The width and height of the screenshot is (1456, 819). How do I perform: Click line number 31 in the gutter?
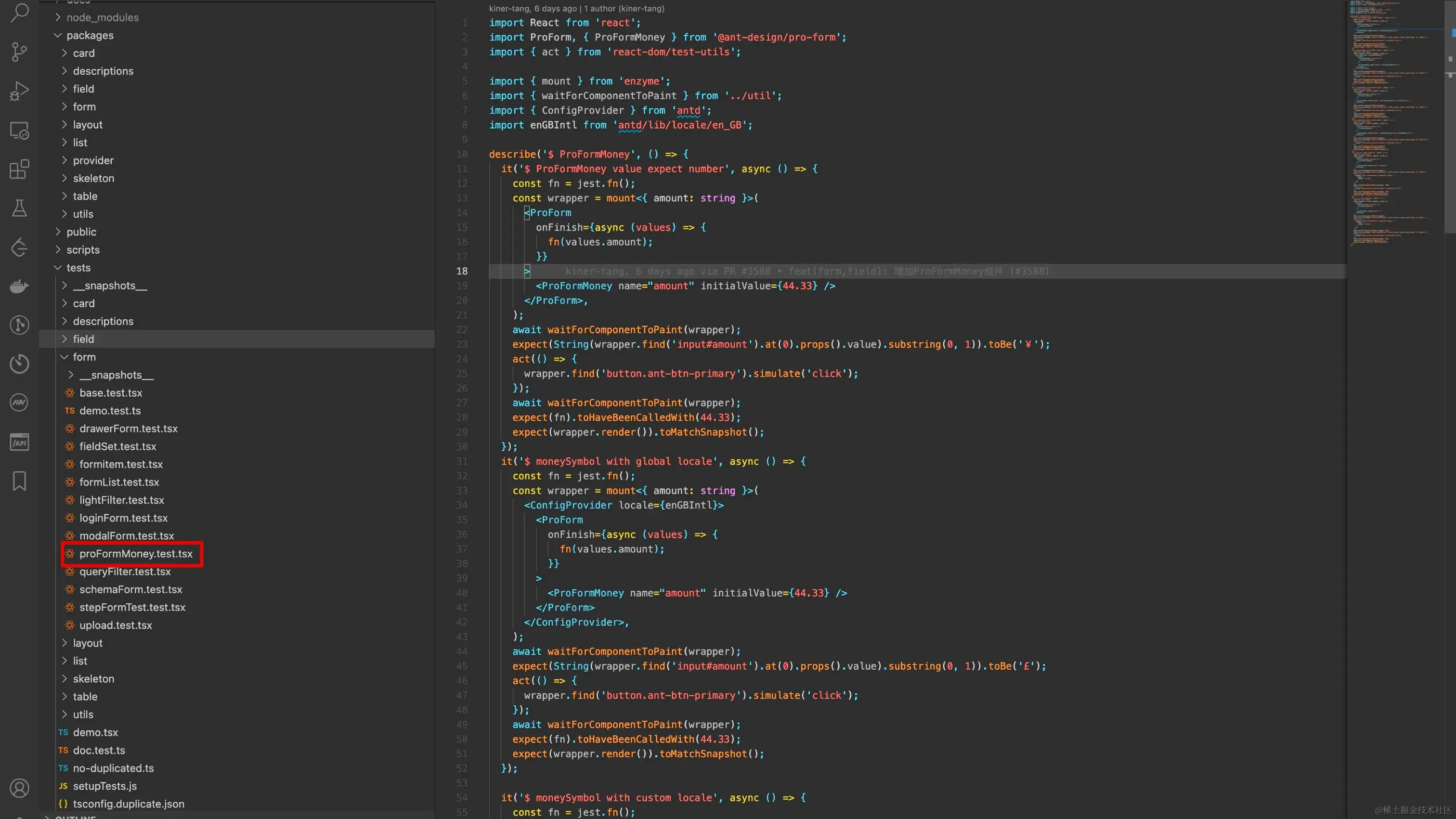[x=462, y=461]
